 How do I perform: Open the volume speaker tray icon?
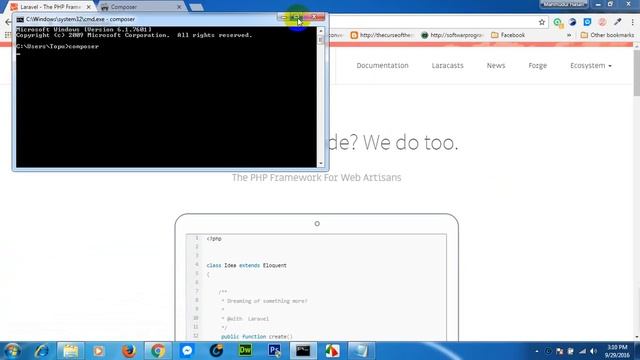(593, 351)
